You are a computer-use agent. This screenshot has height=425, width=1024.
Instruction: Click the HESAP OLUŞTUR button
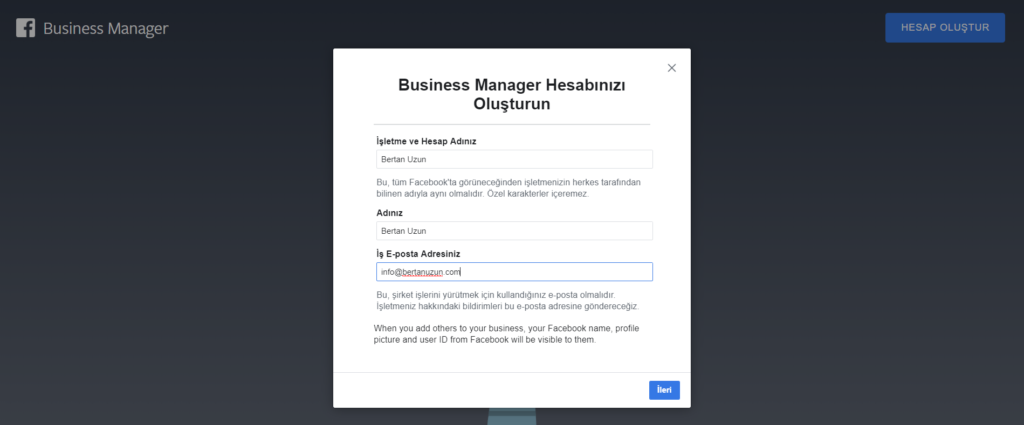pos(944,27)
